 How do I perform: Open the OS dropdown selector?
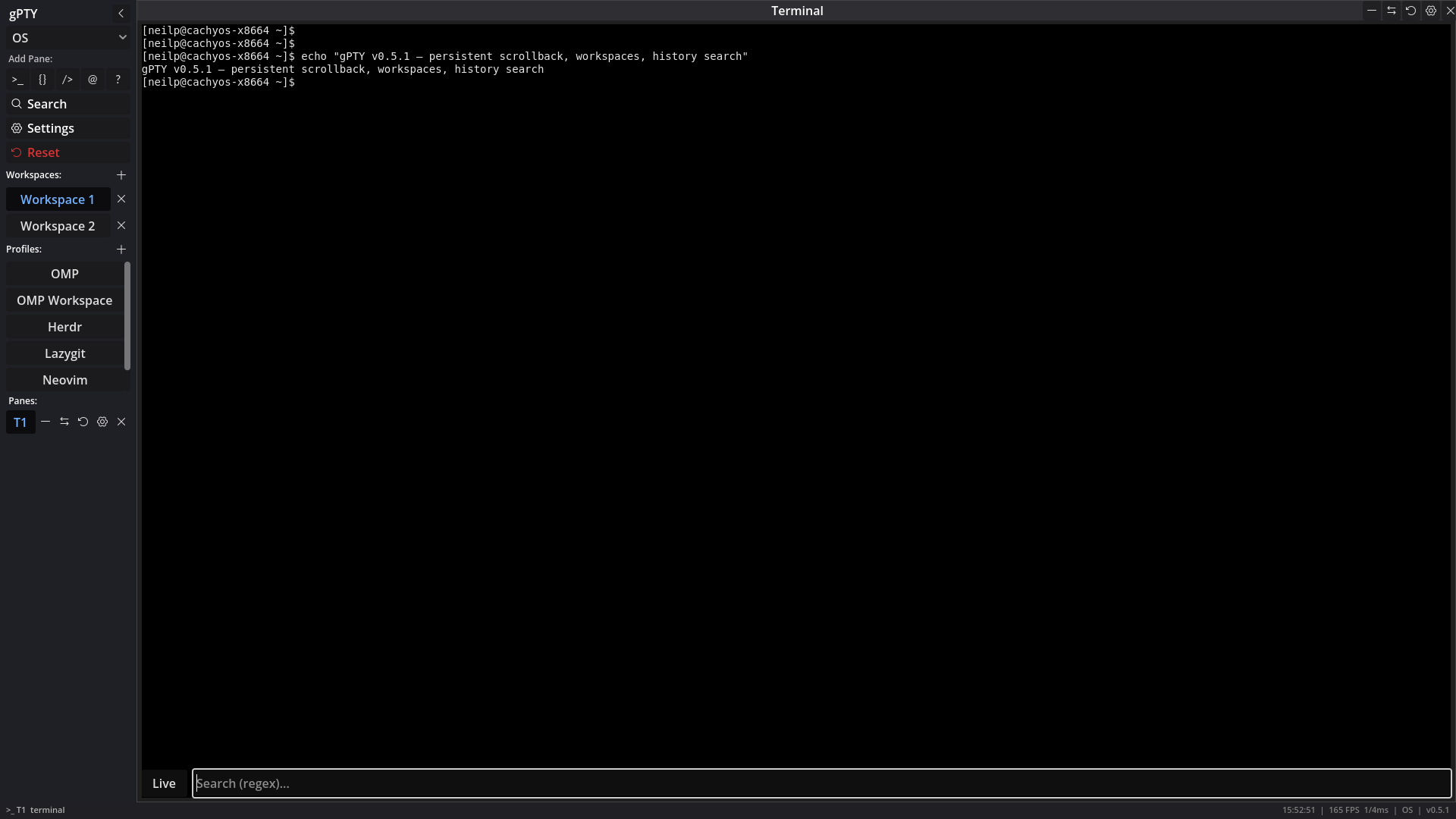pyautogui.click(x=68, y=38)
